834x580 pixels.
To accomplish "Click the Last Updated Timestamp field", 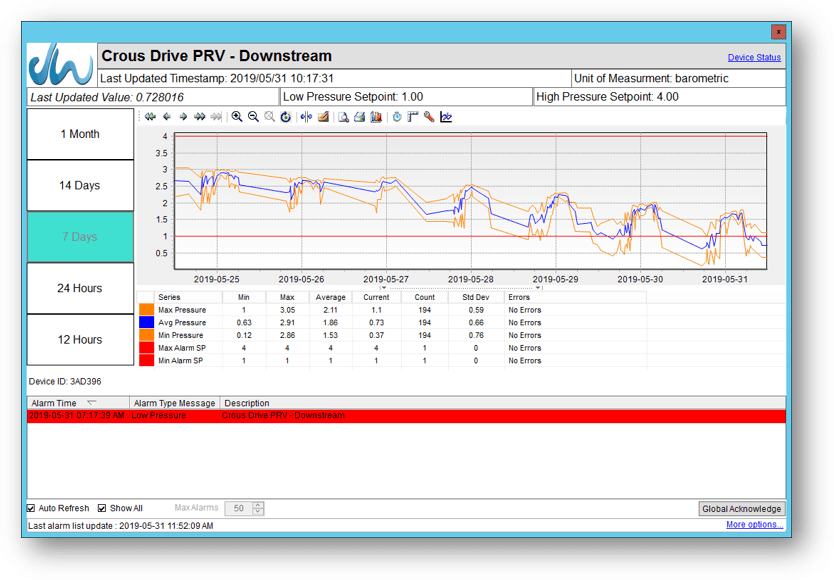I will [335, 78].
